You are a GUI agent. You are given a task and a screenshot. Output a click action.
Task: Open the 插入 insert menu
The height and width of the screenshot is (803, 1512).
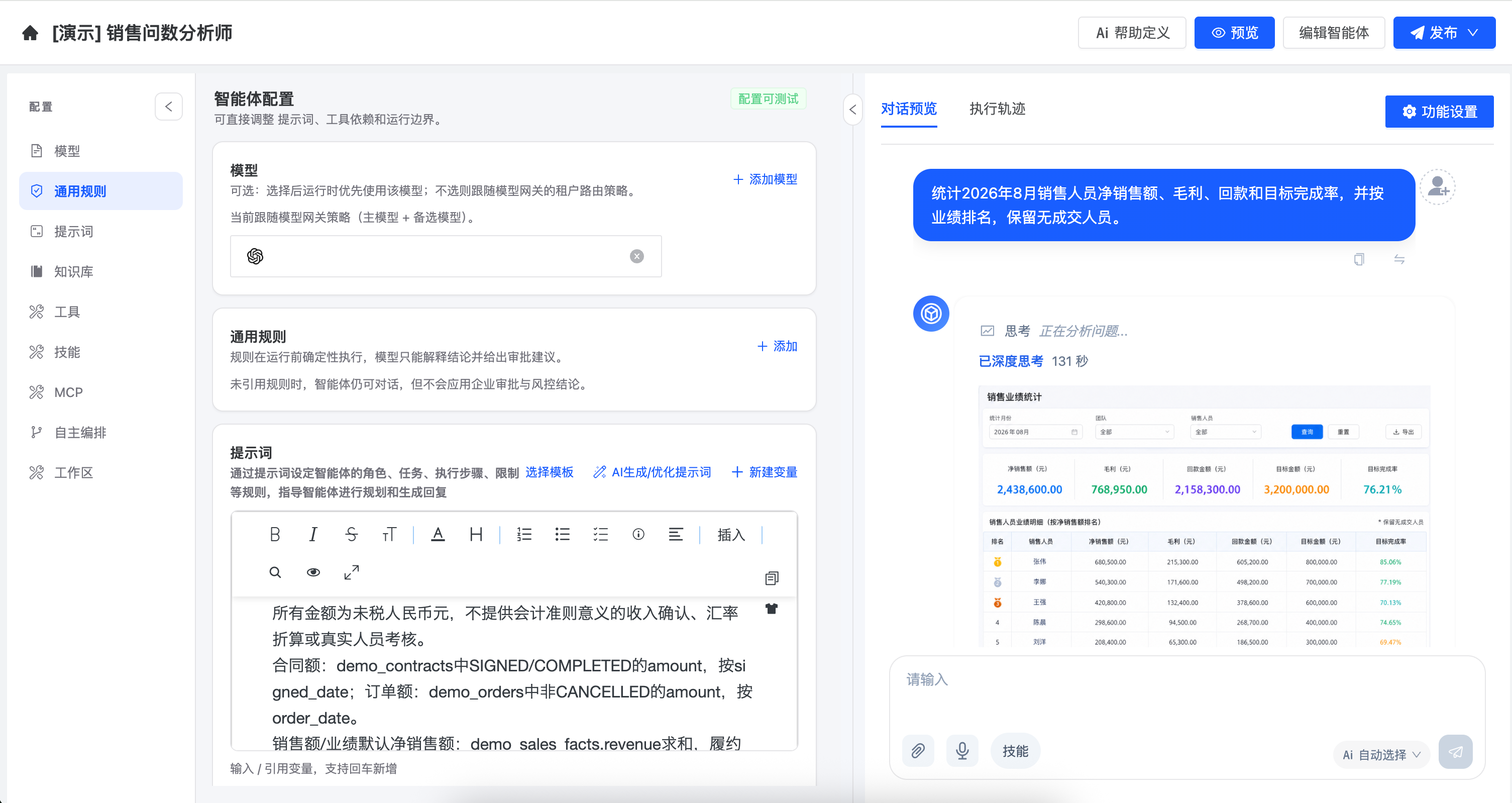click(x=731, y=535)
